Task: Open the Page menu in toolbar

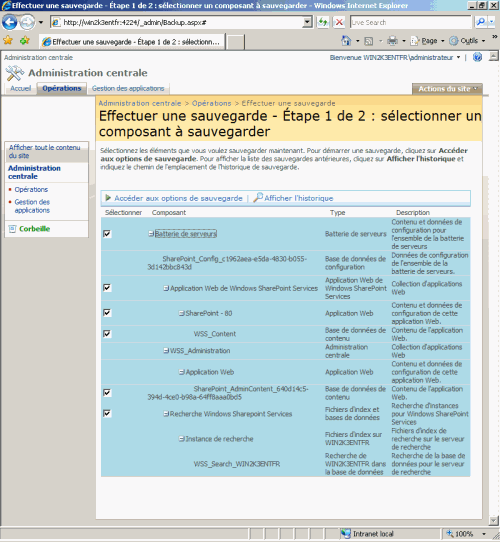Action: 427,41
